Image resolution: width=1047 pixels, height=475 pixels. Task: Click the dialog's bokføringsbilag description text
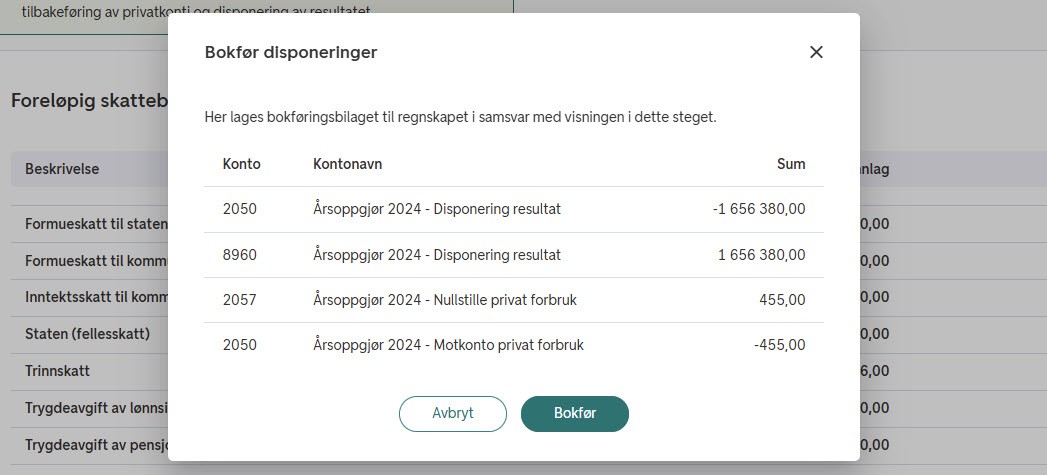(x=460, y=117)
